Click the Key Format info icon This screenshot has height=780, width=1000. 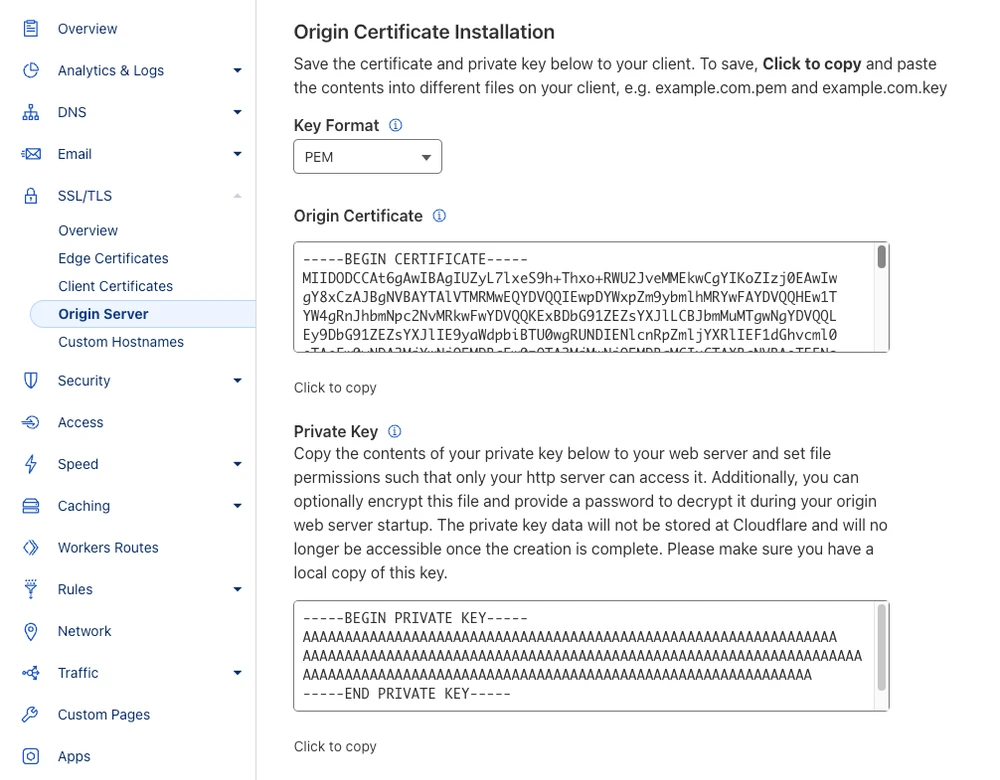395,126
